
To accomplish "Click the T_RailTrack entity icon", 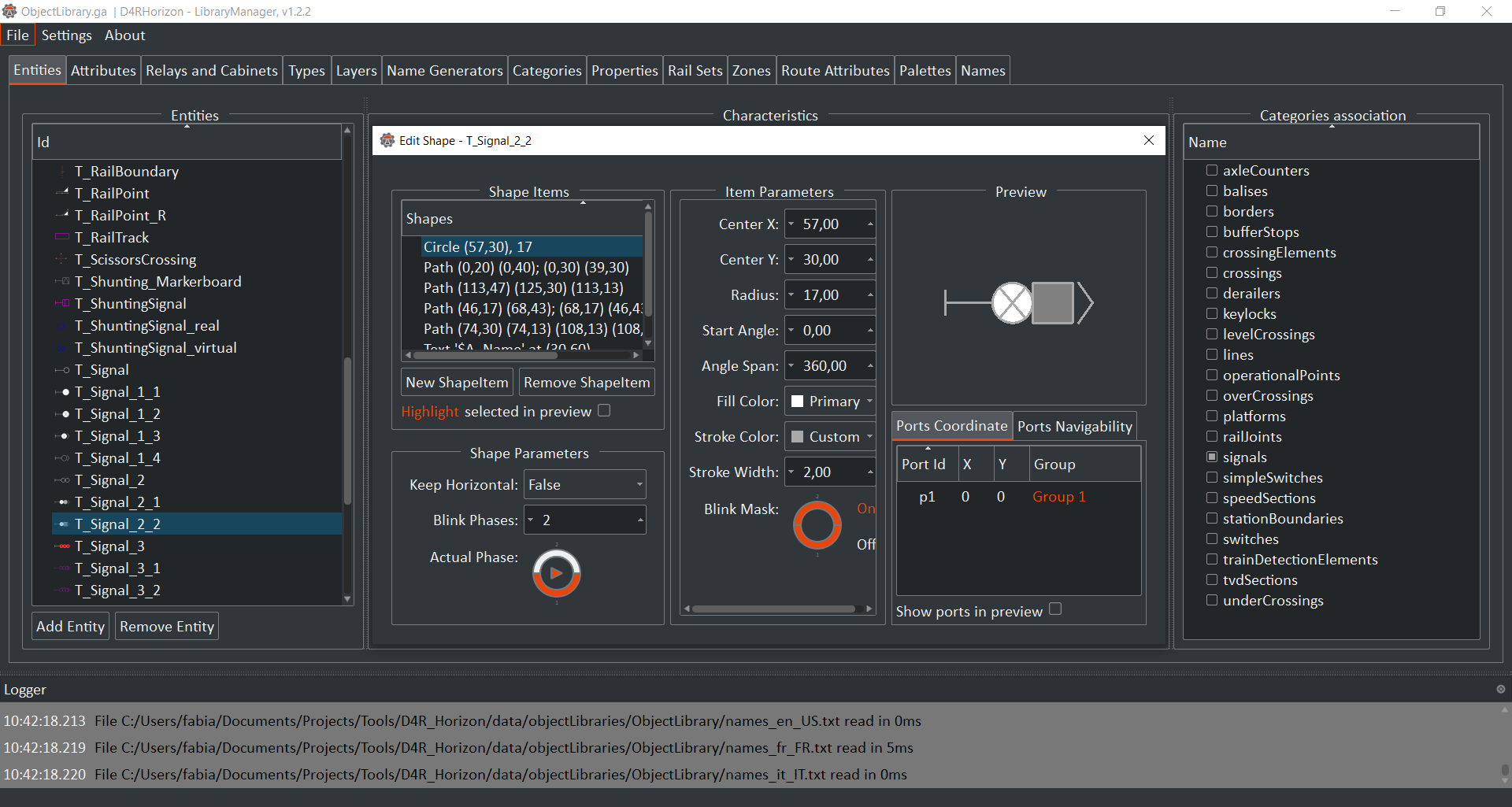I will 62,238.
